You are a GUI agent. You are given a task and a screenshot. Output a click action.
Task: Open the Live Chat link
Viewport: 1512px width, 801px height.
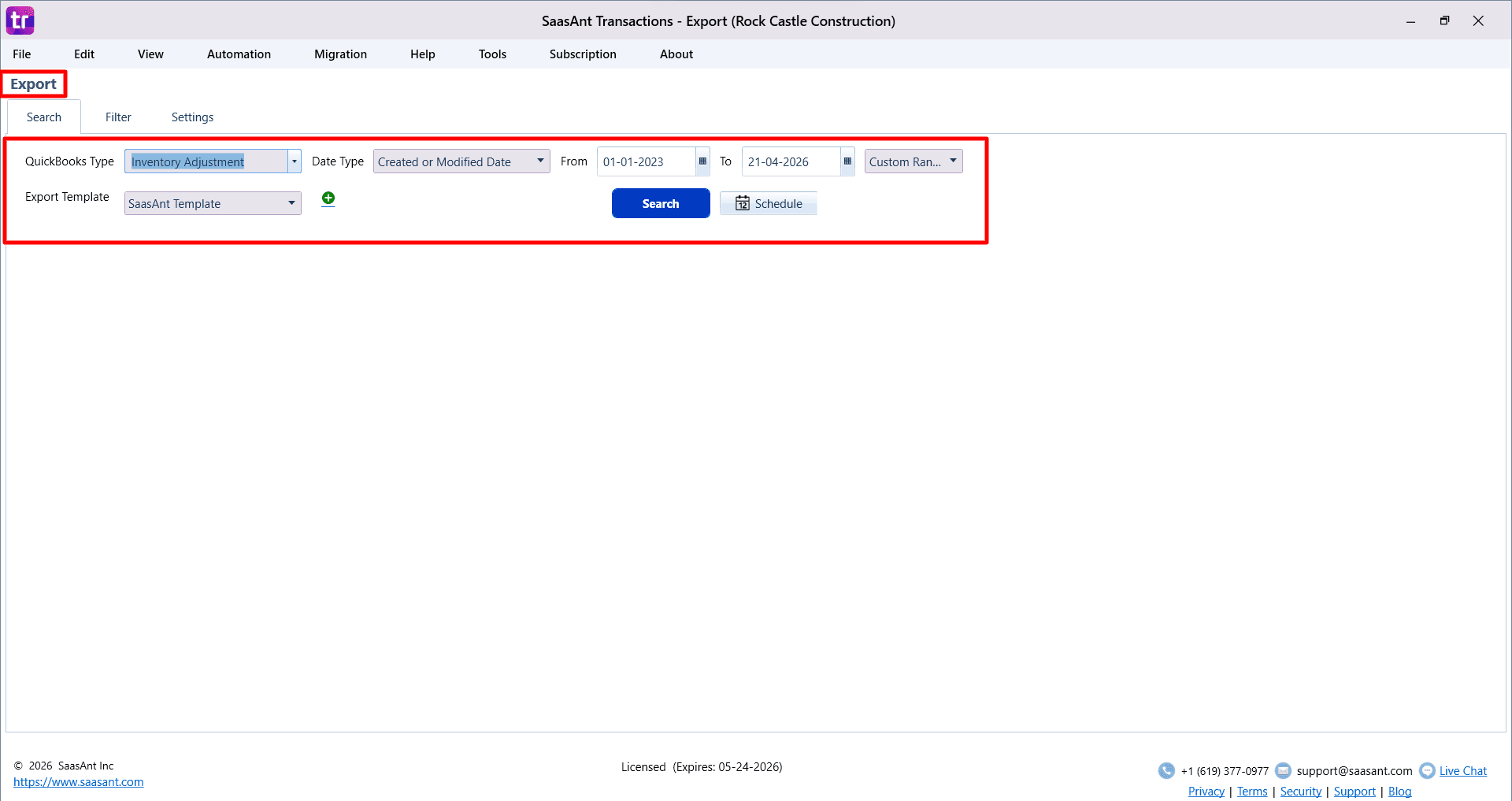(x=1463, y=770)
